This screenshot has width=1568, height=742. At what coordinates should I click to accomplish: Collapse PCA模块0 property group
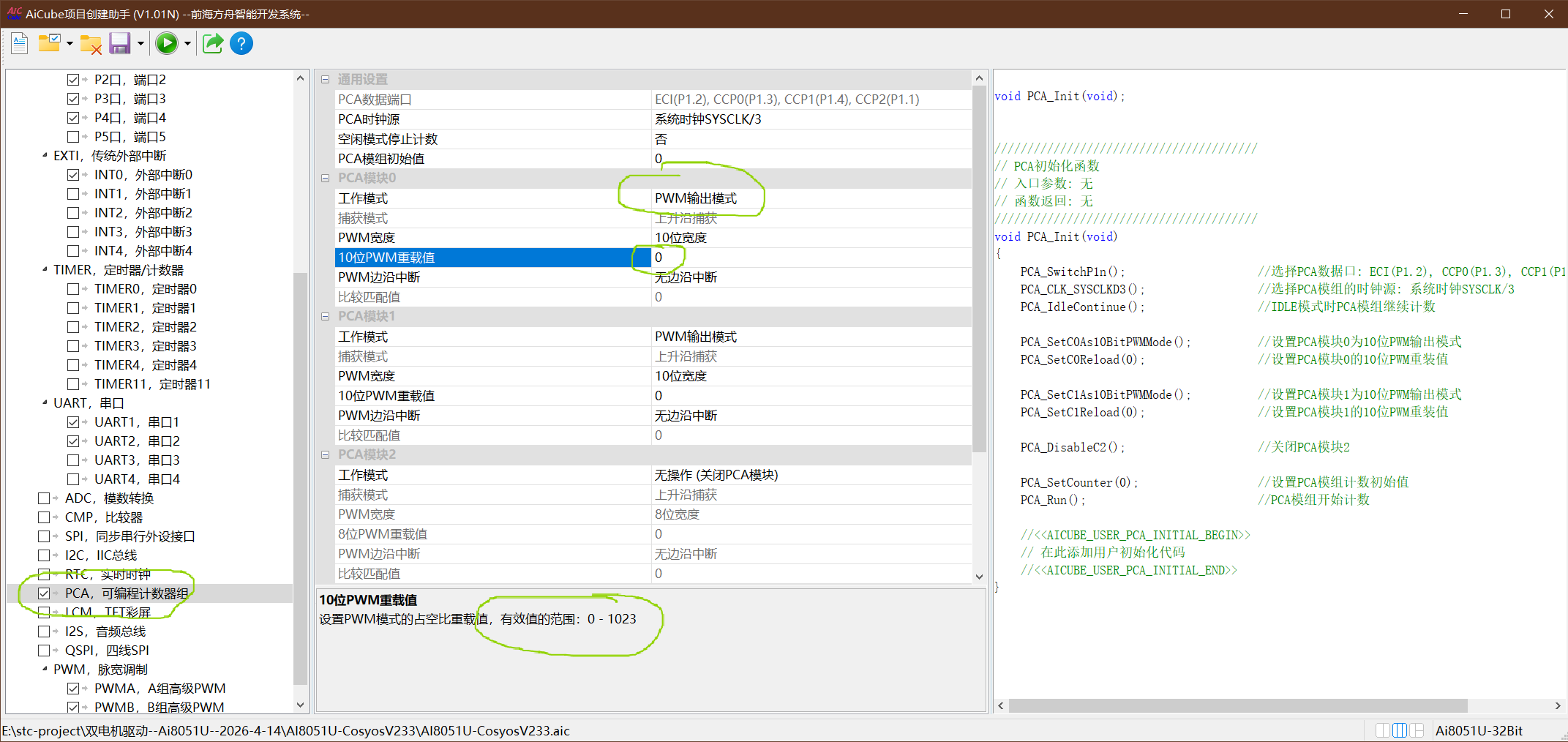click(326, 178)
